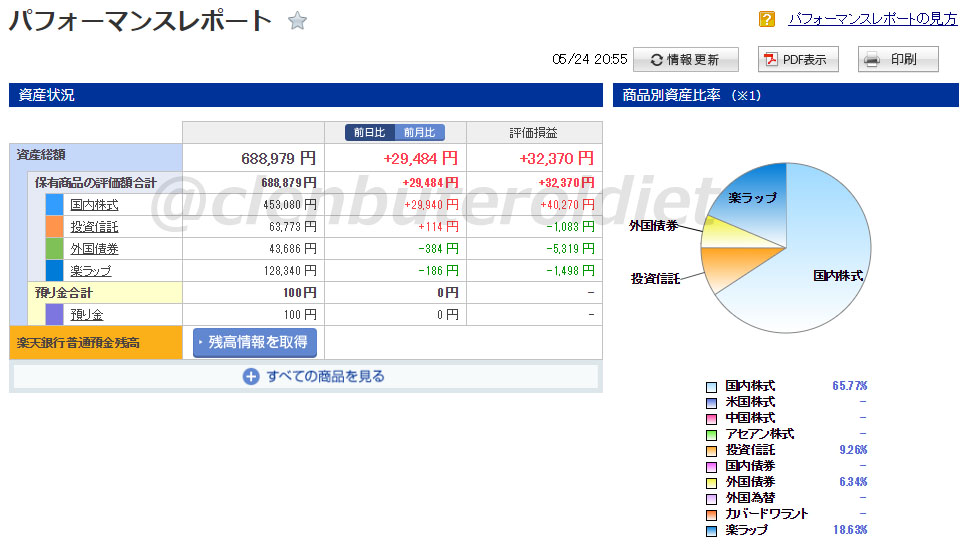Screen dimensions: 965x552
Task: Click the 保有商品の評価額合計 row label
Action: coord(95,183)
